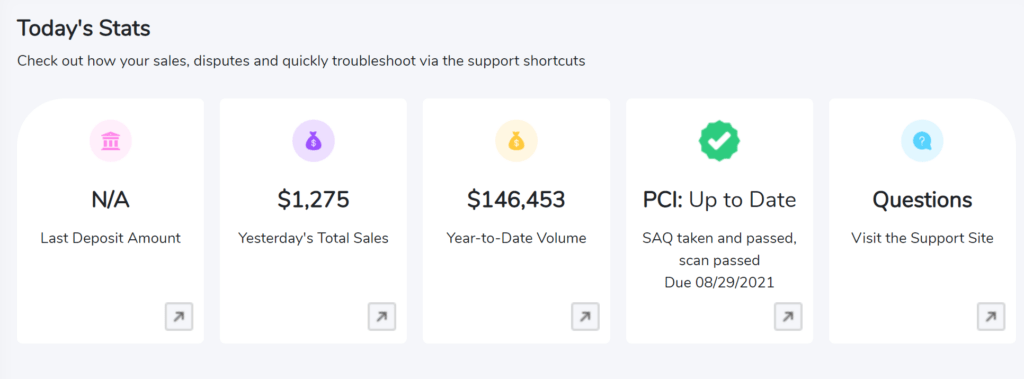Click the green PCI checkmark badge
The image size is (1024, 379).
(x=720, y=140)
